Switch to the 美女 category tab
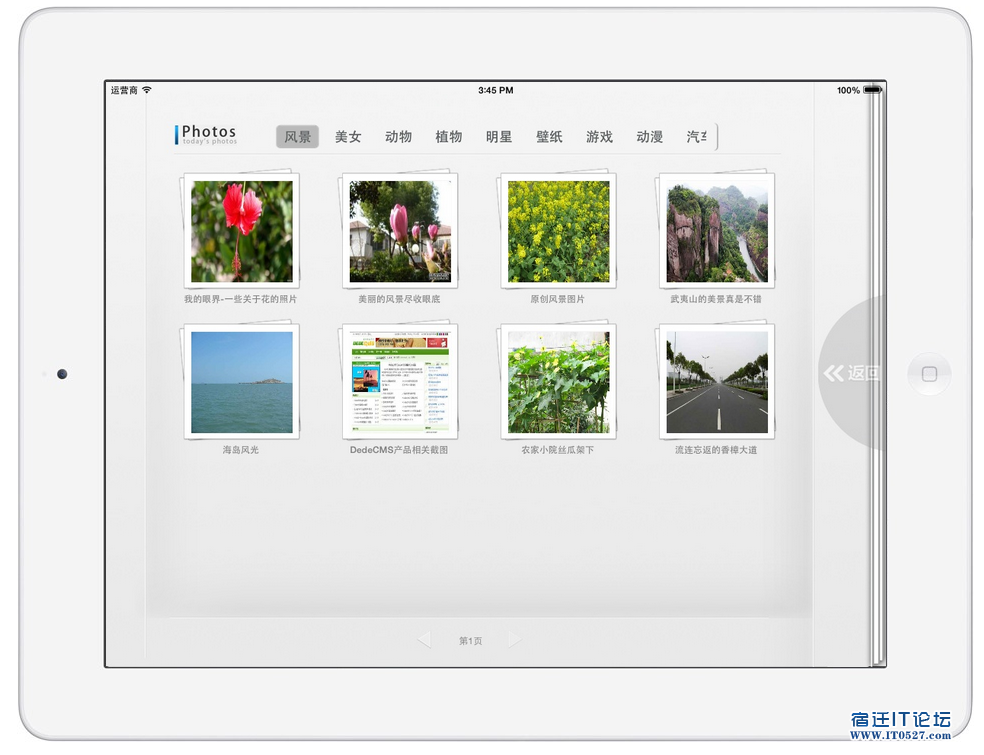This screenshot has height=755, width=984. [x=348, y=137]
